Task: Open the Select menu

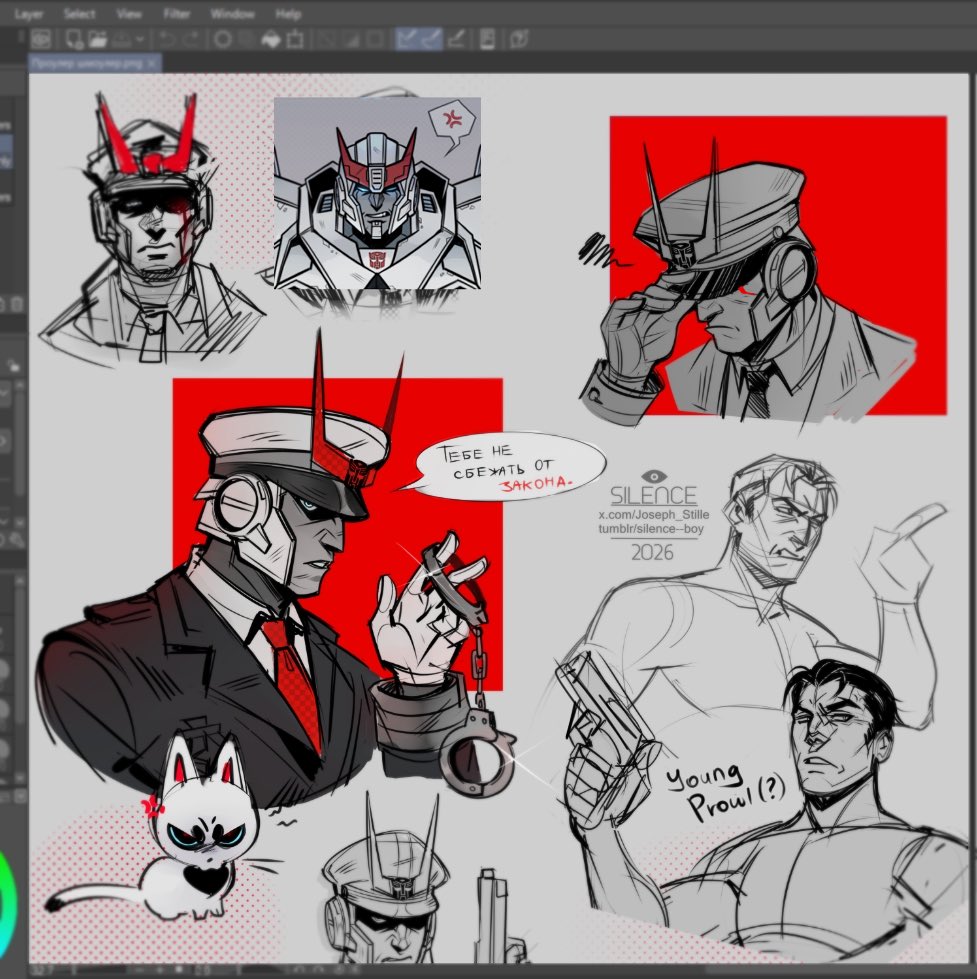Action: coord(79,14)
